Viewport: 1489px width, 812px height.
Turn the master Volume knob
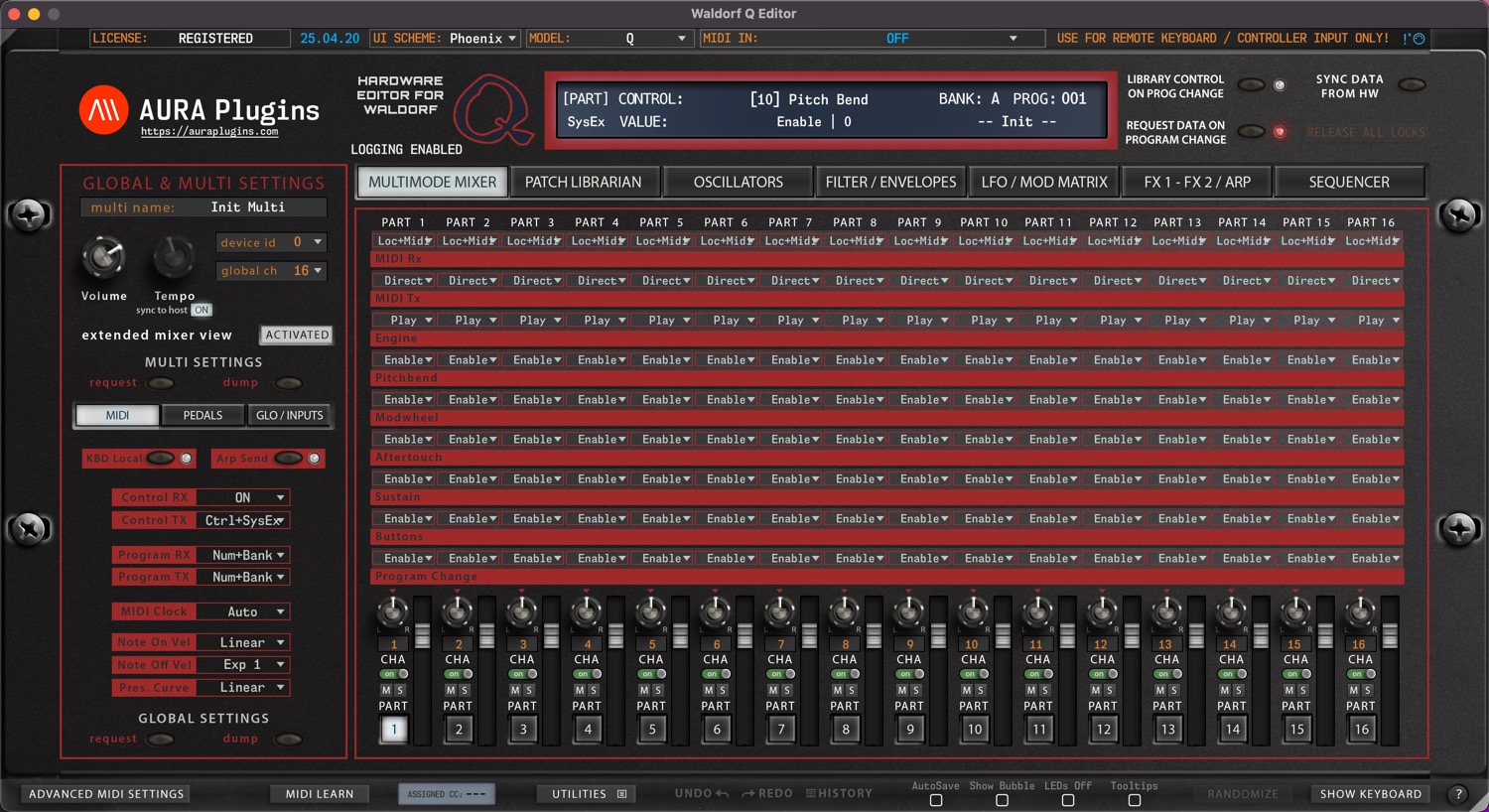click(x=103, y=258)
